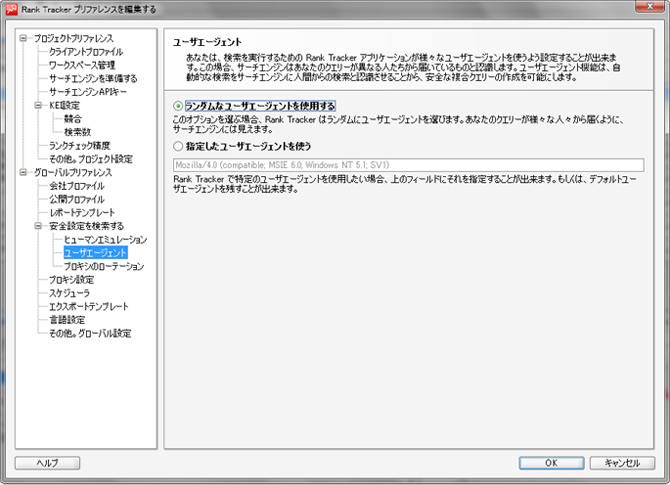Collapse the グローバルプリファレンス tree node

tap(24, 172)
